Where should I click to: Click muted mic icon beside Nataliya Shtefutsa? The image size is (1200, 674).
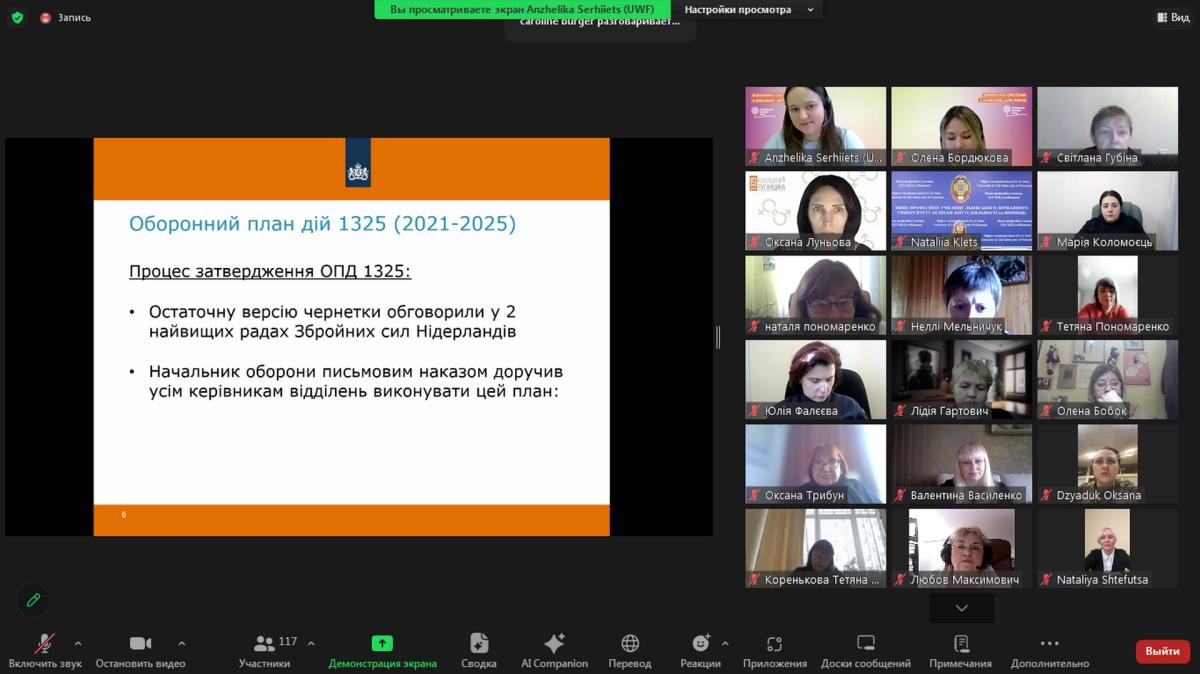click(1047, 580)
